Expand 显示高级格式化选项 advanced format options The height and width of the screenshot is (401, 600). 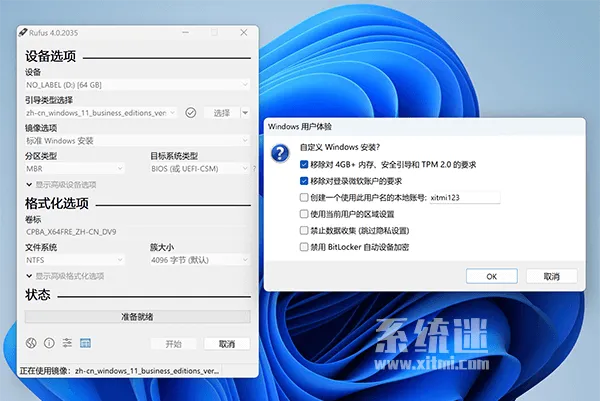(x=65, y=276)
